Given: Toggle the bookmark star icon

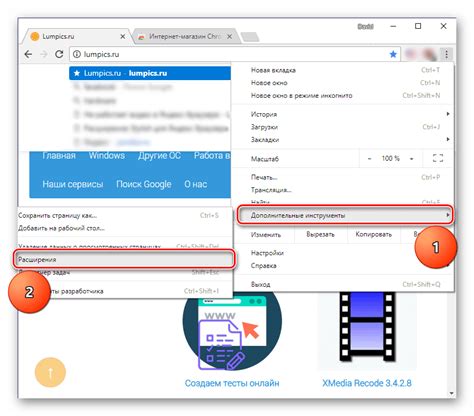Looking at the screenshot, I should coord(393,54).
